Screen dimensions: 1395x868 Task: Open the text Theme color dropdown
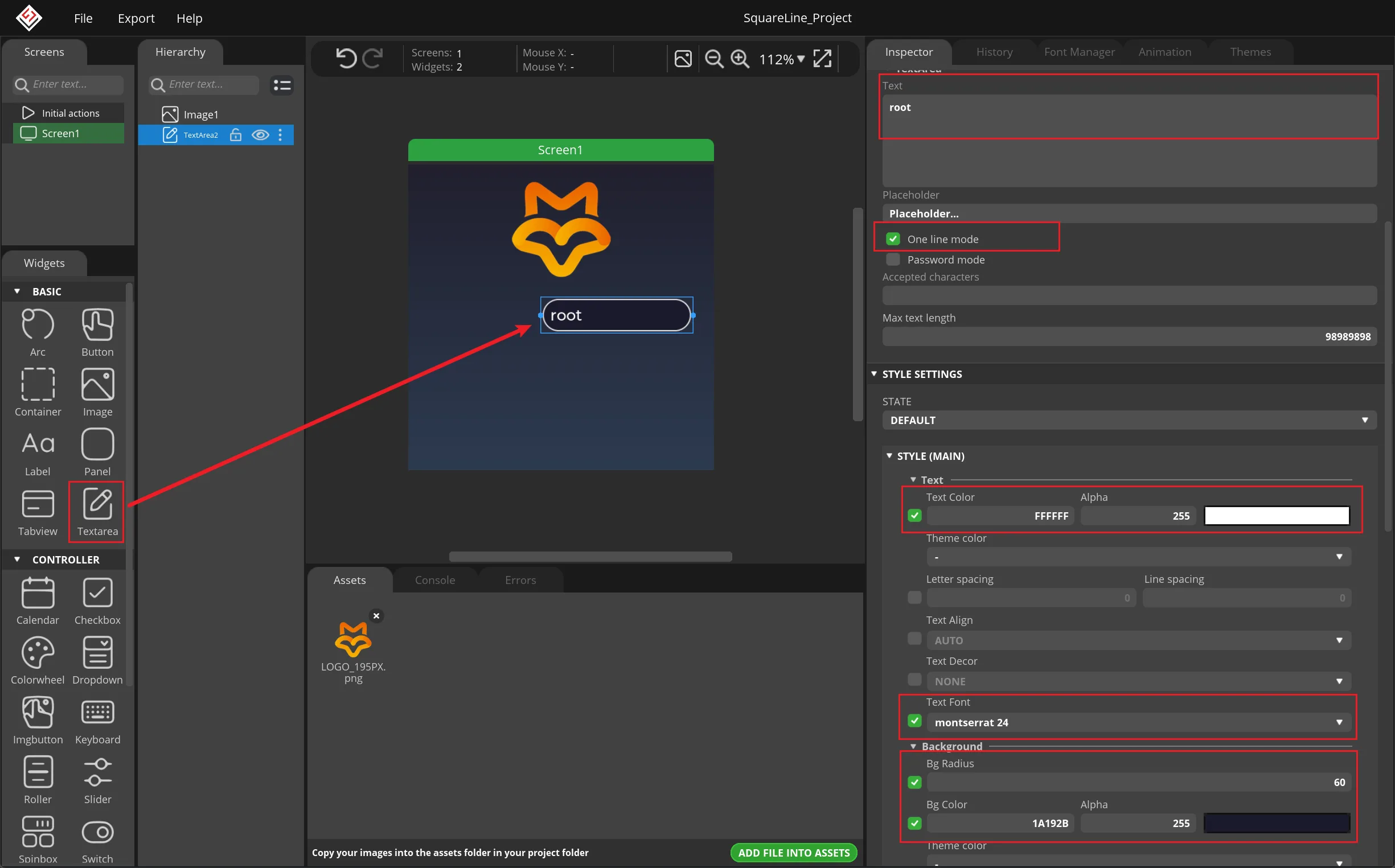click(1138, 557)
